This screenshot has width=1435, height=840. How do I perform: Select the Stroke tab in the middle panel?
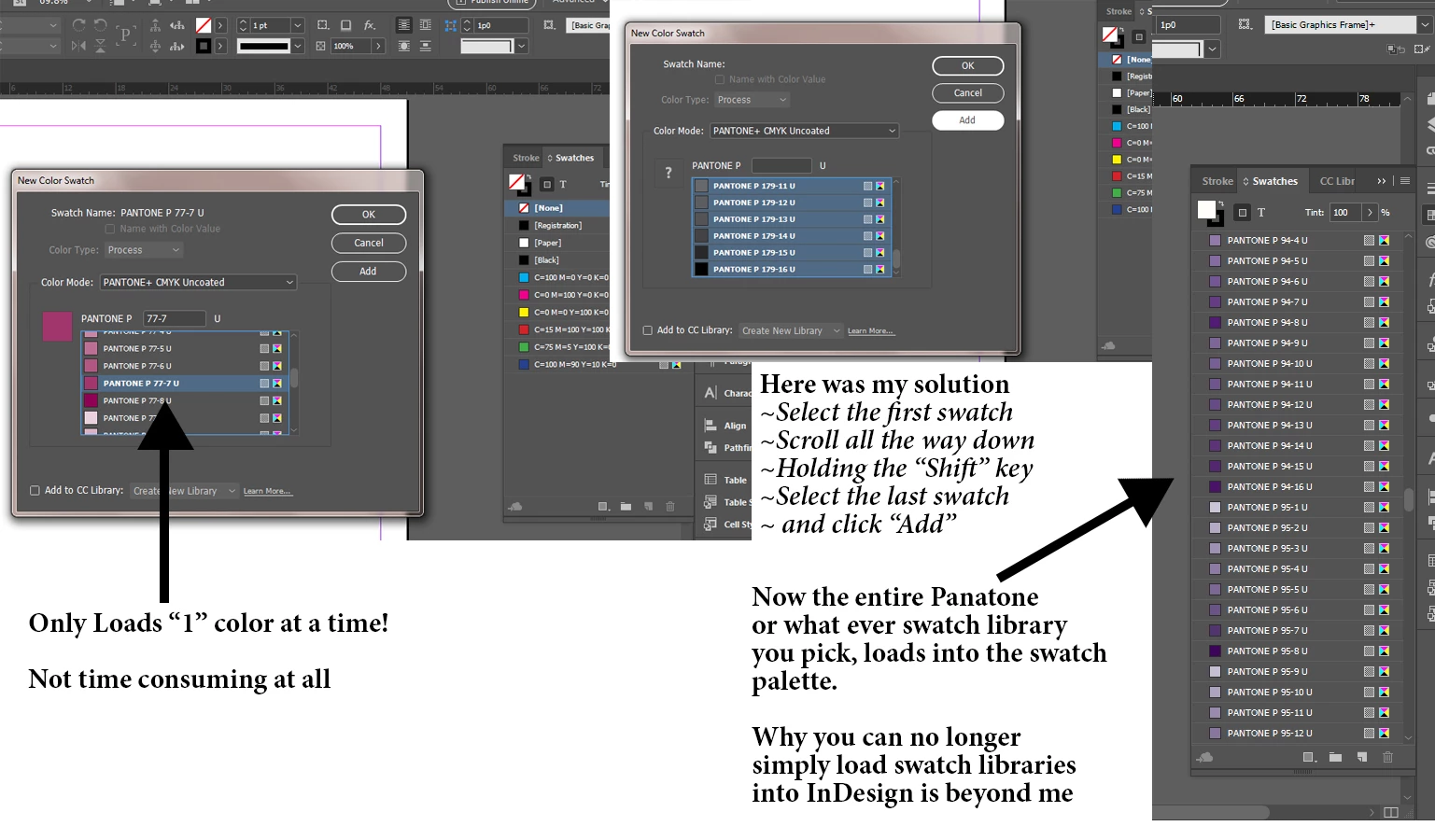(x=526, y=158)
